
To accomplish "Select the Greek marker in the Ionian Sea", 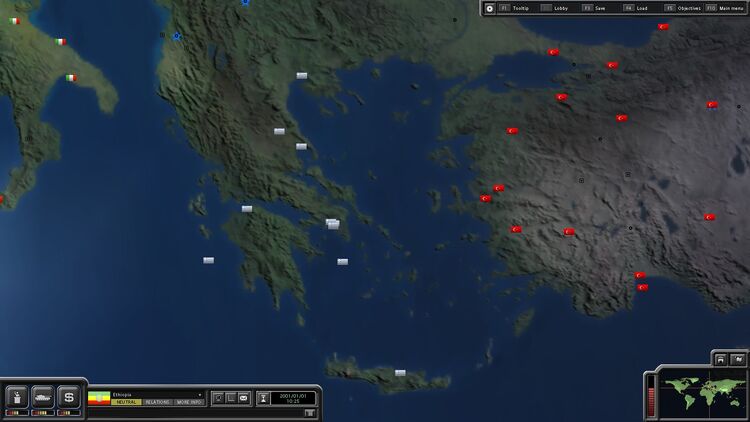I will point(209,260).
